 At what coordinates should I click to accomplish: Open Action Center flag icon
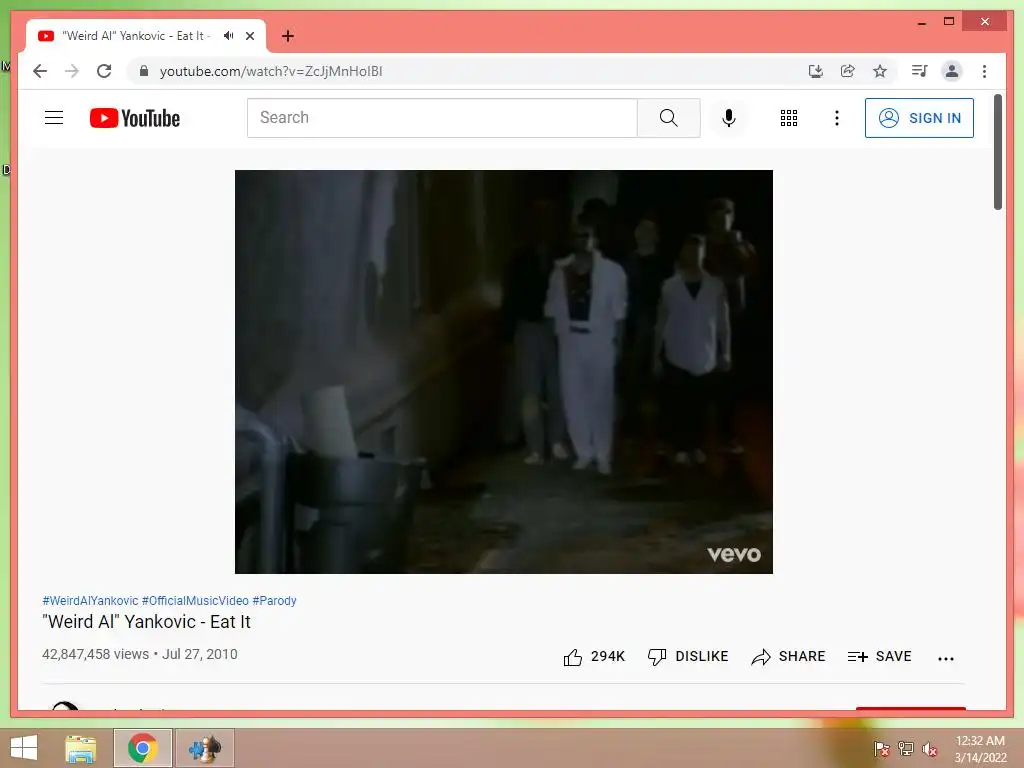click(x=881, y=749)
